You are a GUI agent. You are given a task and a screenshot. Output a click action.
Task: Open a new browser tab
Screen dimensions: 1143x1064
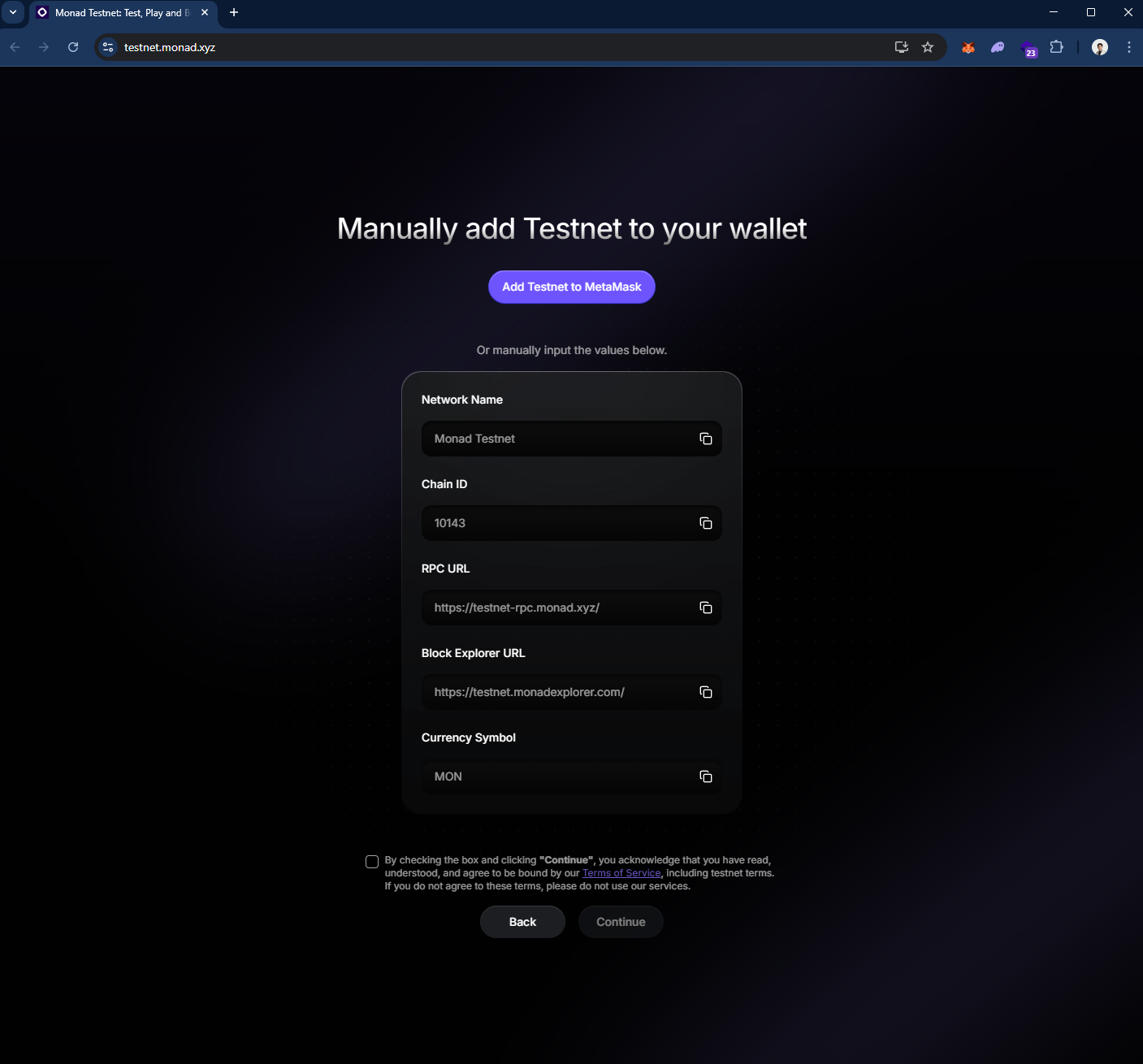pyautogui.click(x=234, y=12)
